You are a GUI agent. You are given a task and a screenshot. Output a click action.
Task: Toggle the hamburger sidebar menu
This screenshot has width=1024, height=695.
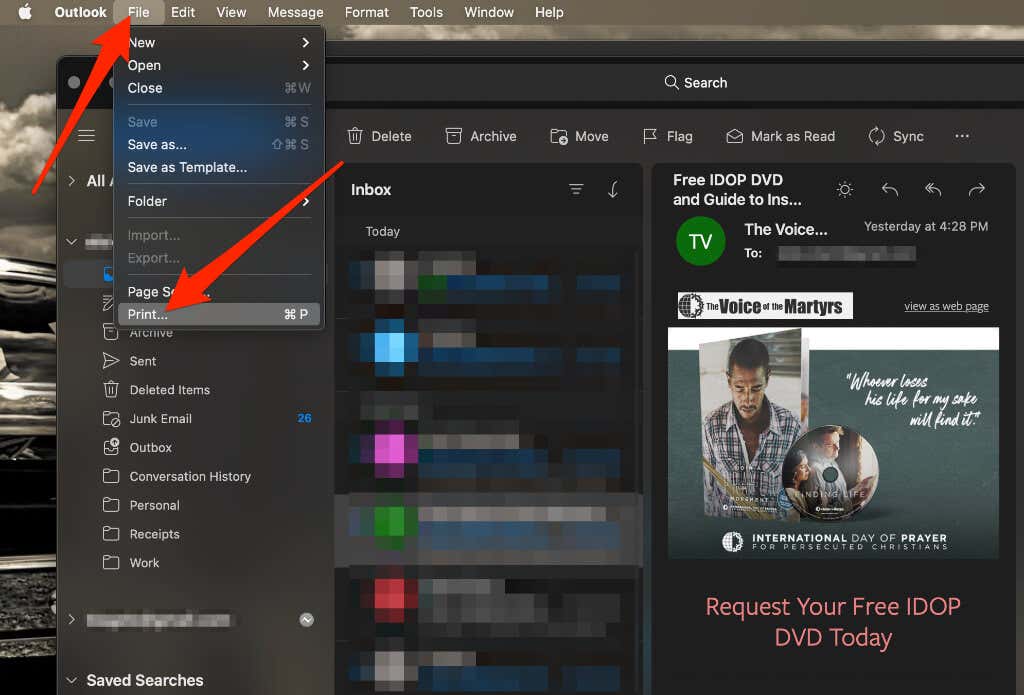[x=87, y=136]
